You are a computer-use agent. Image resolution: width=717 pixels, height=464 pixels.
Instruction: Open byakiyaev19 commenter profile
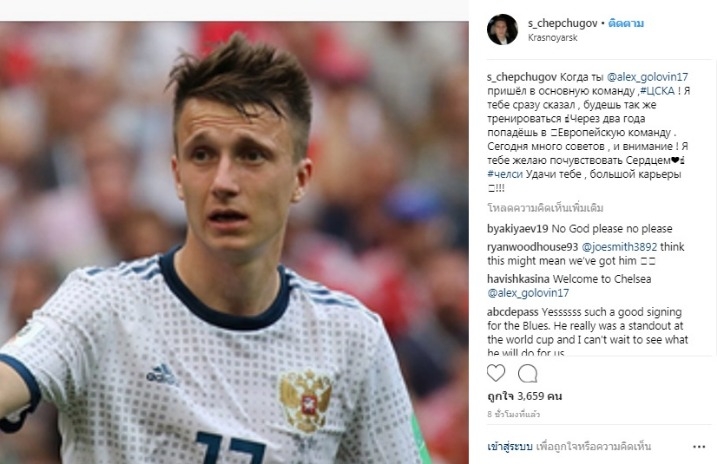(518, 229)
